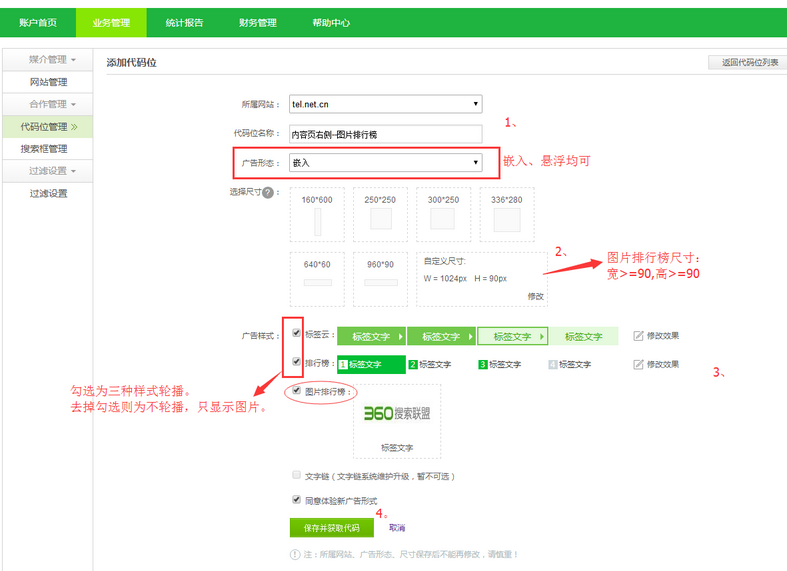Collapse the 过滤设置 section header
Image resolution: width=787 pixels, height=571 pixels.
coord(48,171)
